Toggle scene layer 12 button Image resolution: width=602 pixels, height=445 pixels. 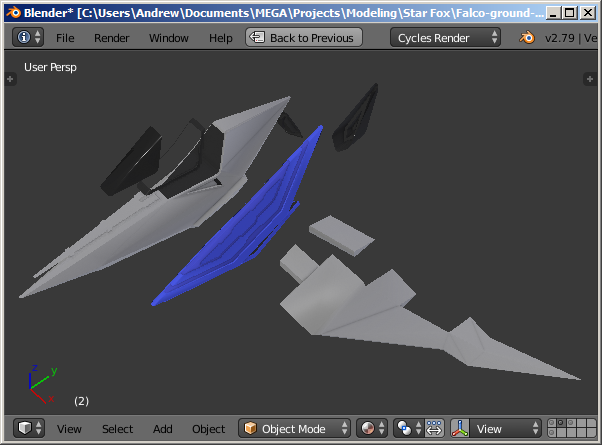561,433
